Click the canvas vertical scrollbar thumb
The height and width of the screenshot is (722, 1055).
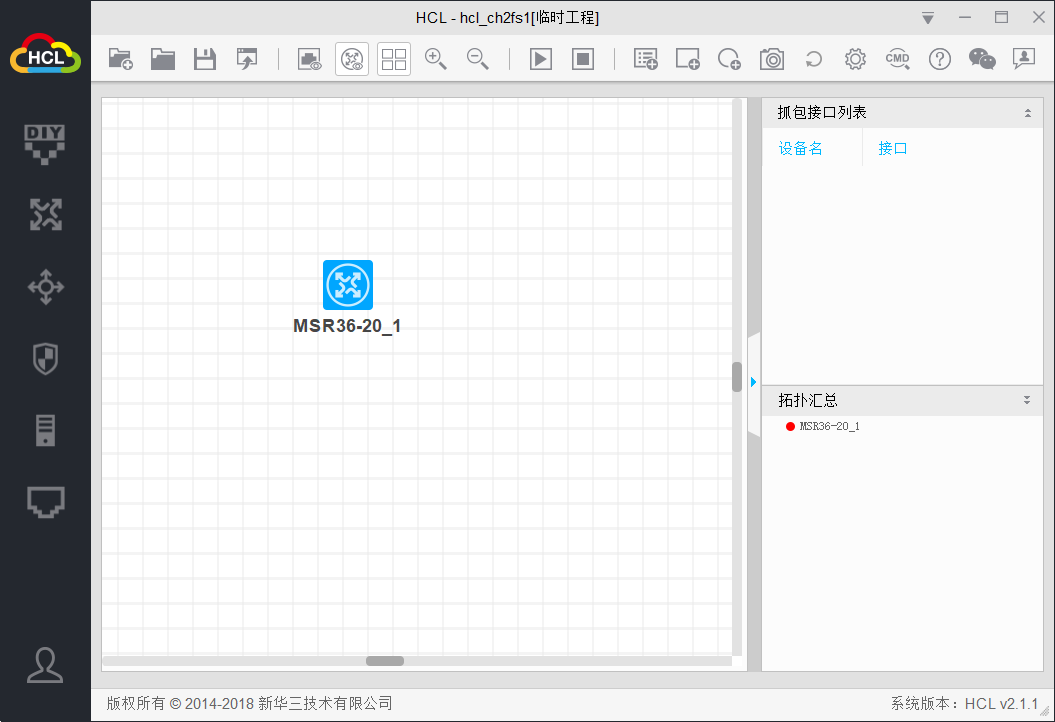(x=737, y=377)
